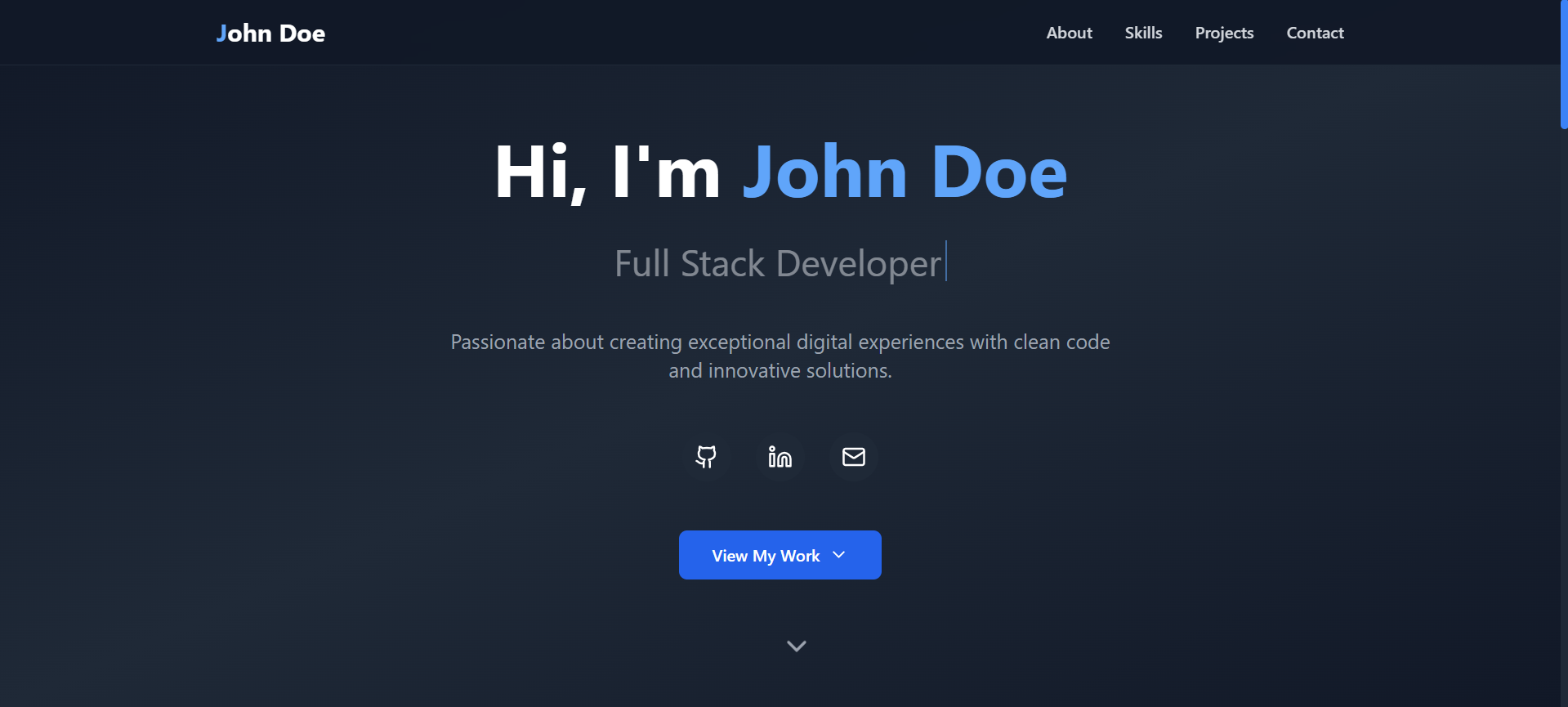Screen dimensions: 1568x707
Task: Open the LinkedIn profile icon
Action: 780,457
